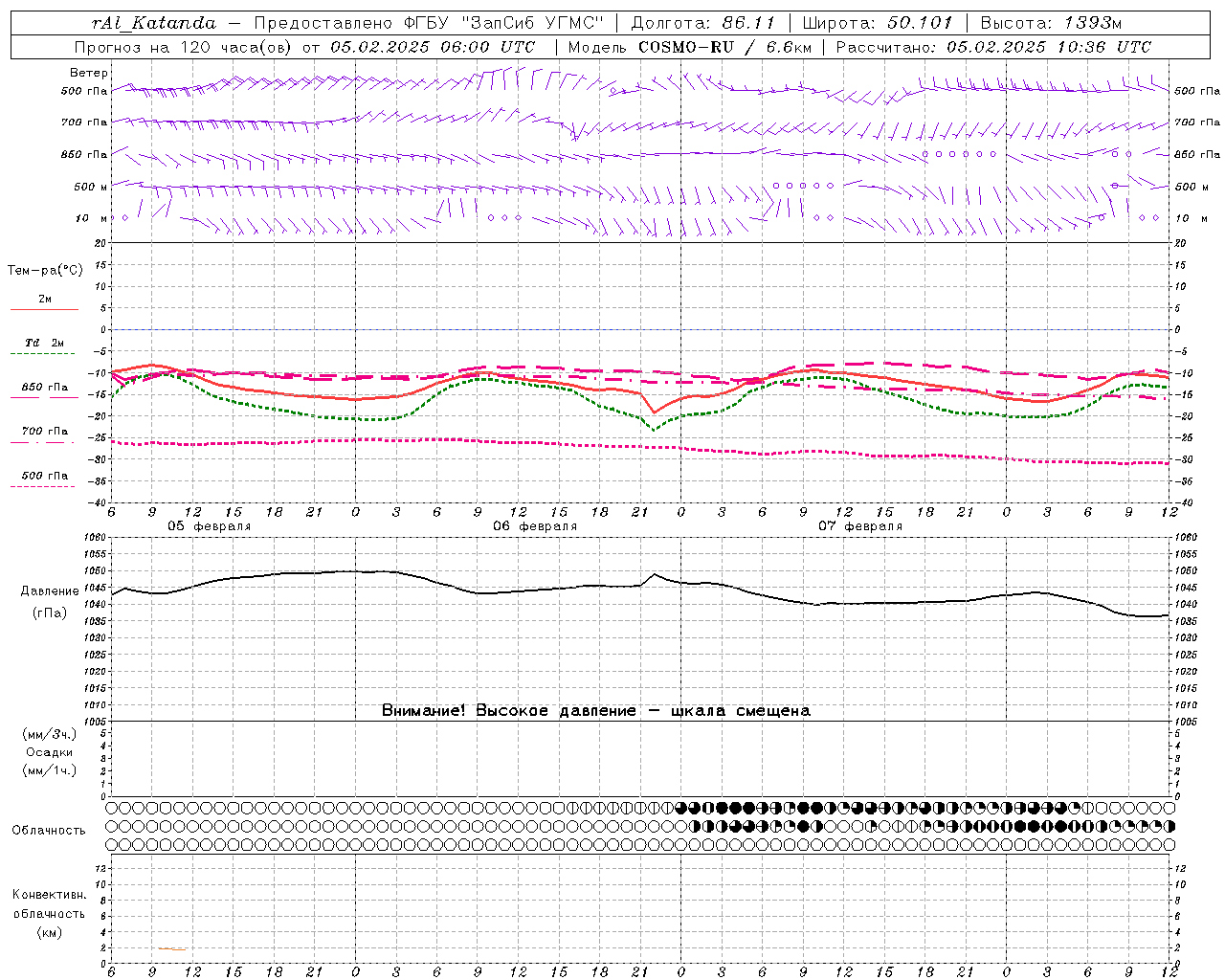Click left 500 м wind level label

pos(91,187)
